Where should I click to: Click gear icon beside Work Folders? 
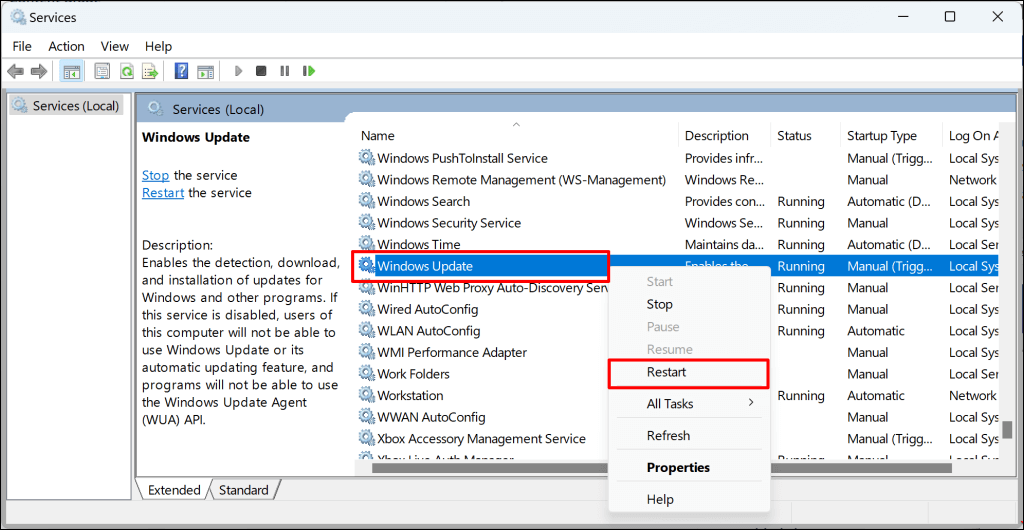tap(367, 374)
